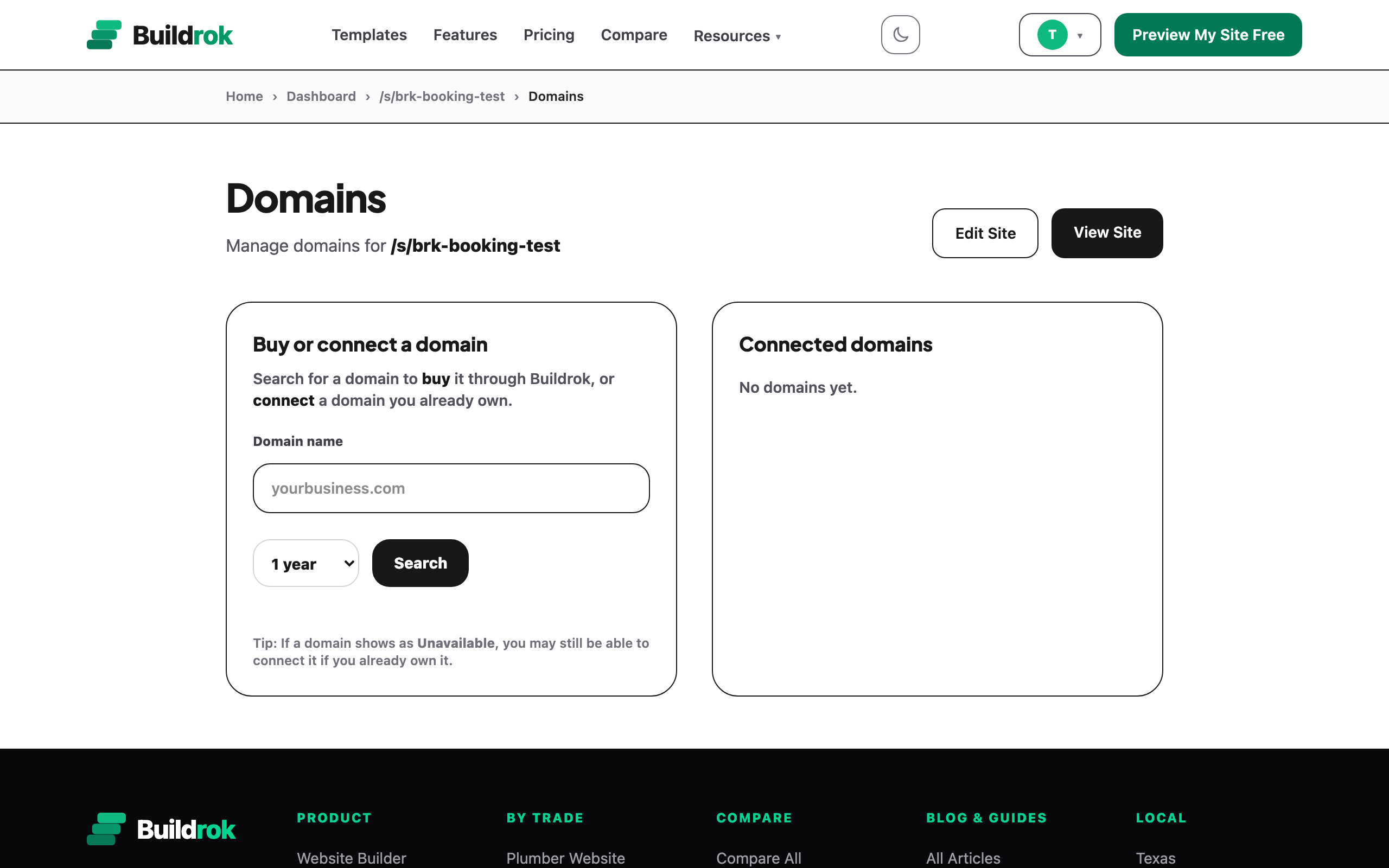This screenshot has width=1389, height=868.
Task: Open Website Builder footer link
Action: (x=351, y=858)
